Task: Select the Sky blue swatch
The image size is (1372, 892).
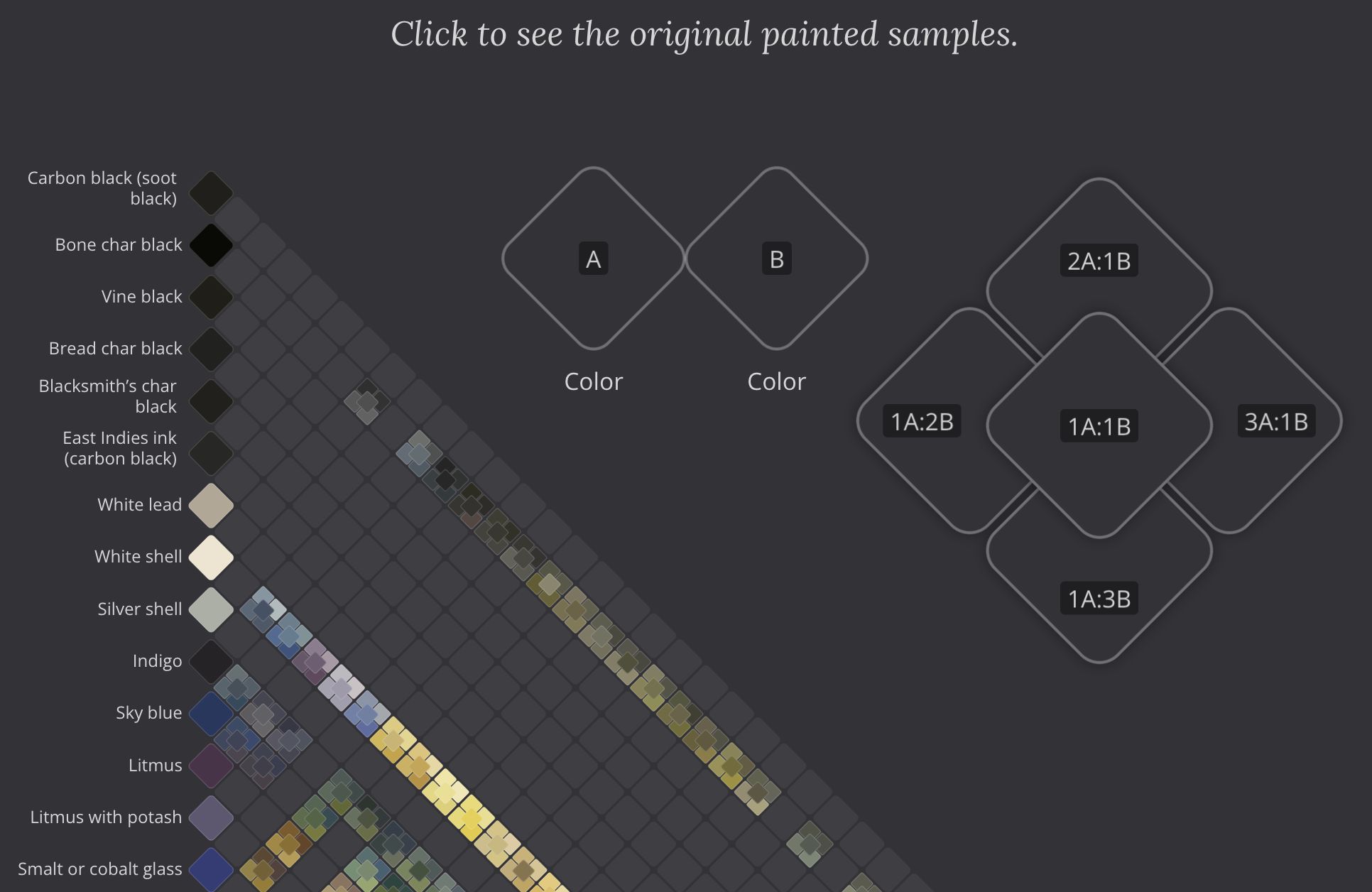Action: coord(211,713)
